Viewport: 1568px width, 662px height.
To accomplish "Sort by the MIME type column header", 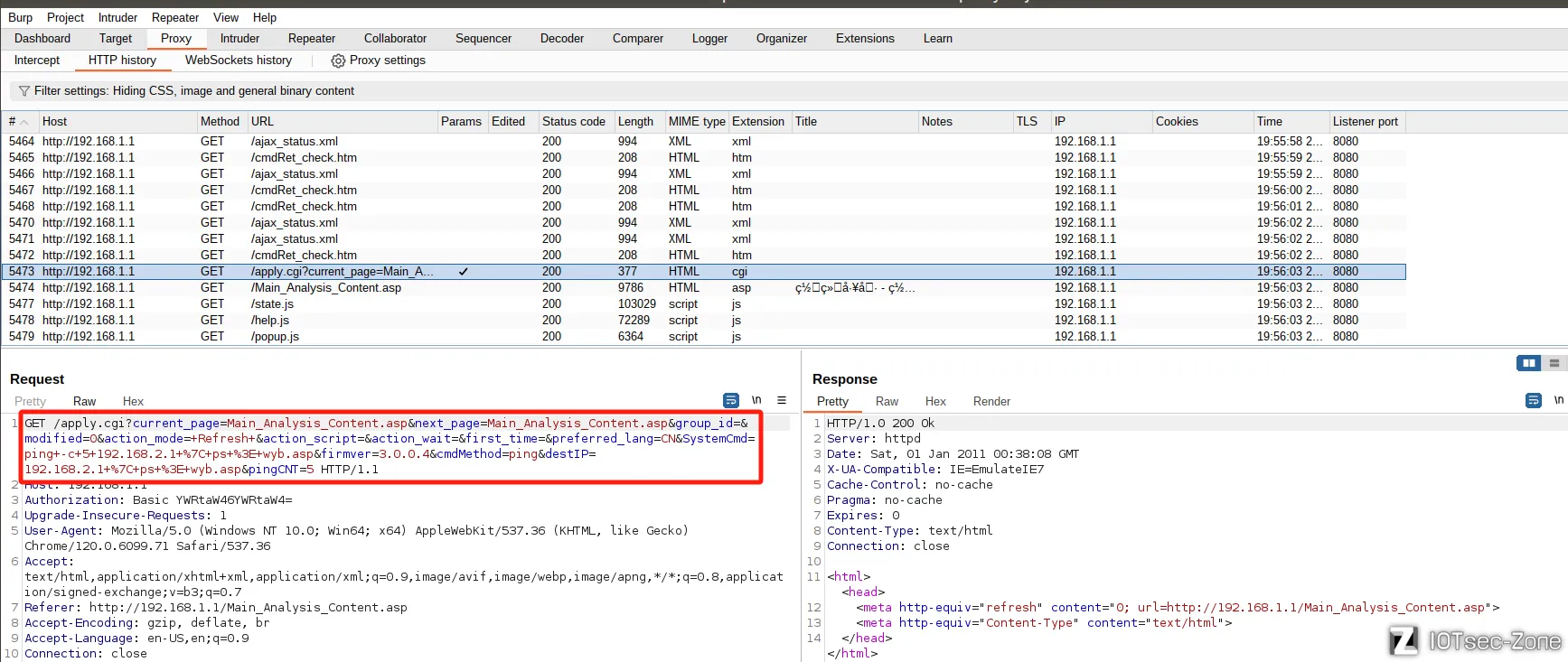I will 697,122.
